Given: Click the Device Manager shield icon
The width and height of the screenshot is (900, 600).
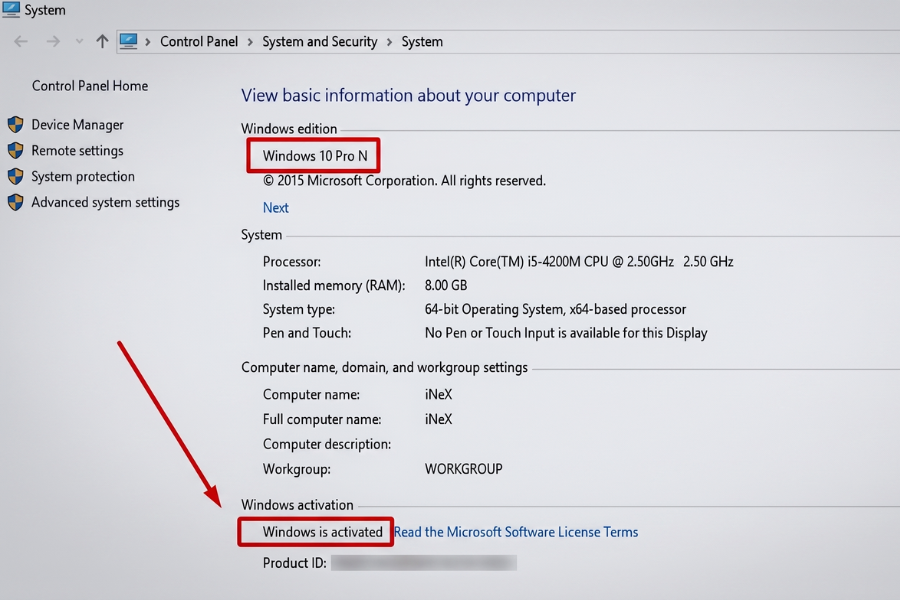Looking at the screenshot, I should (15, 125).
